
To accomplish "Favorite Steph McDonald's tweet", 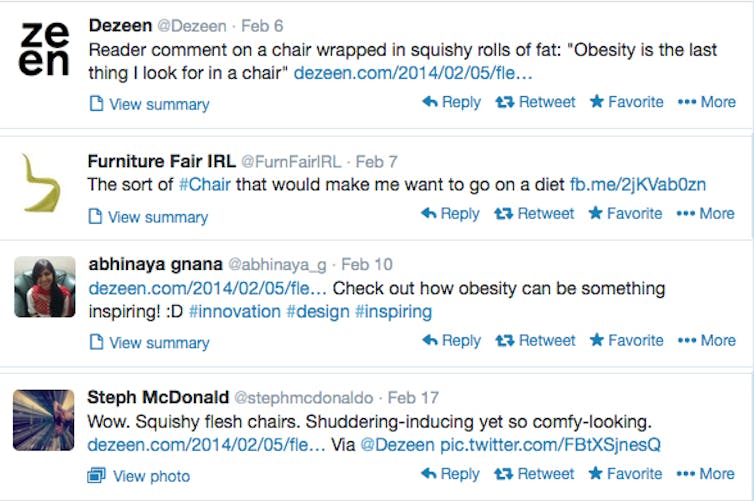I will (625, 473).
